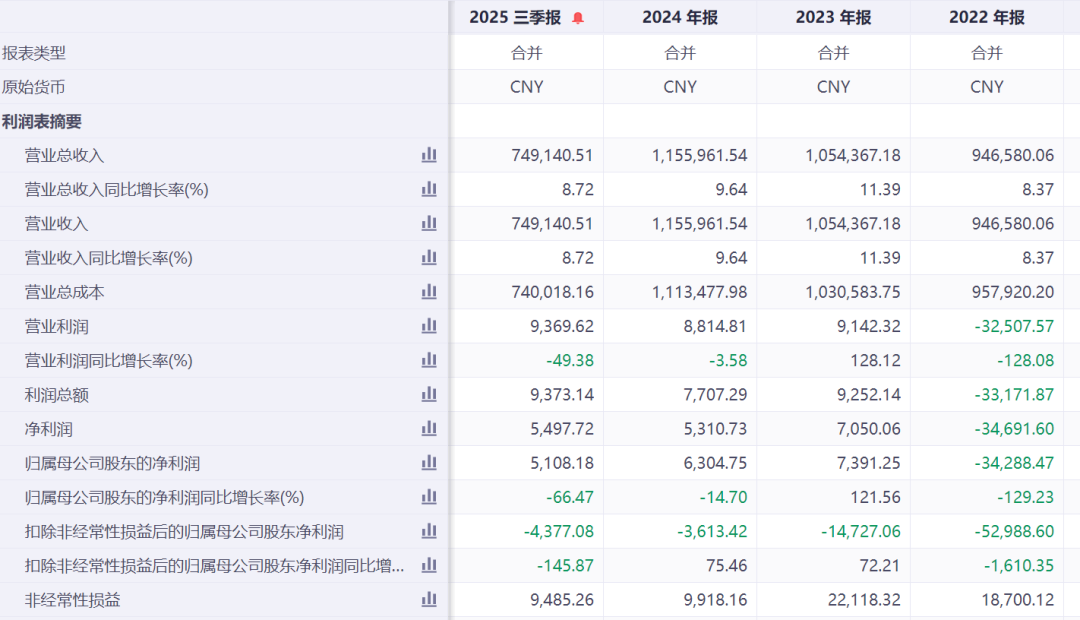Click the 2023 年报 column header
Viewport: 1080px width, 620px height.
[833, 18]
